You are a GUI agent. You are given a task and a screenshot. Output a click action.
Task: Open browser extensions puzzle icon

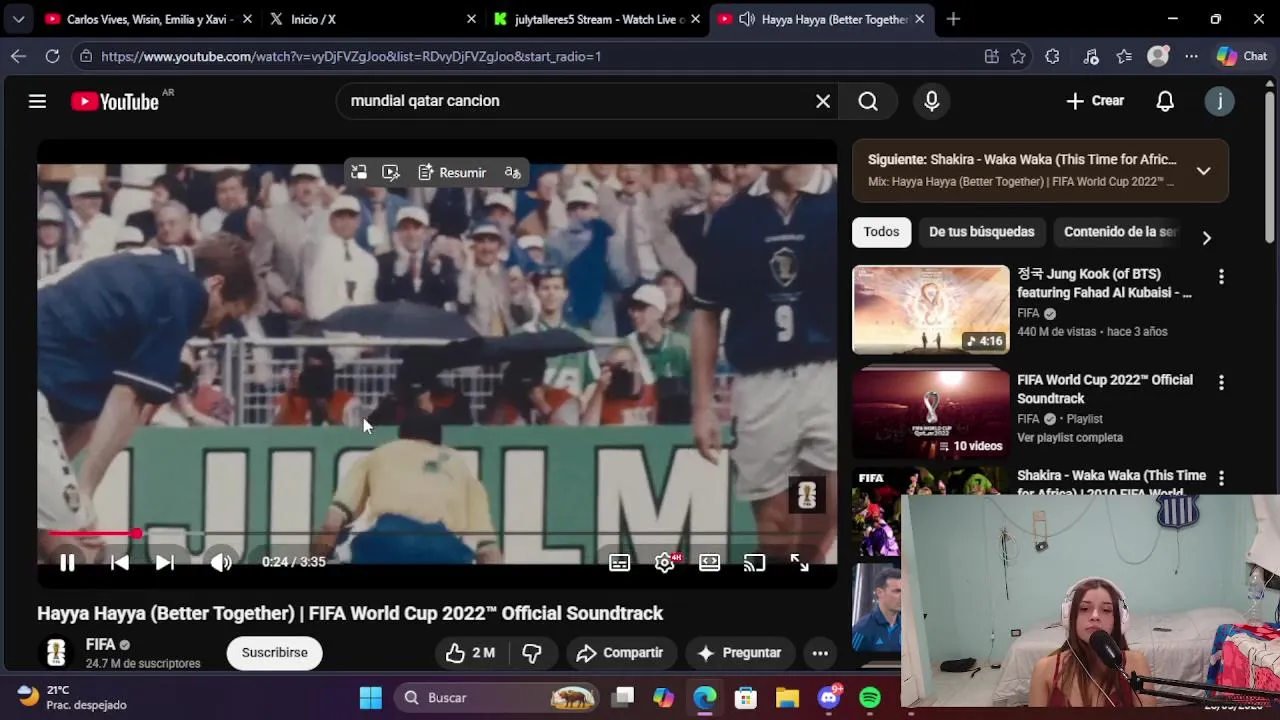pos(1052,57)
